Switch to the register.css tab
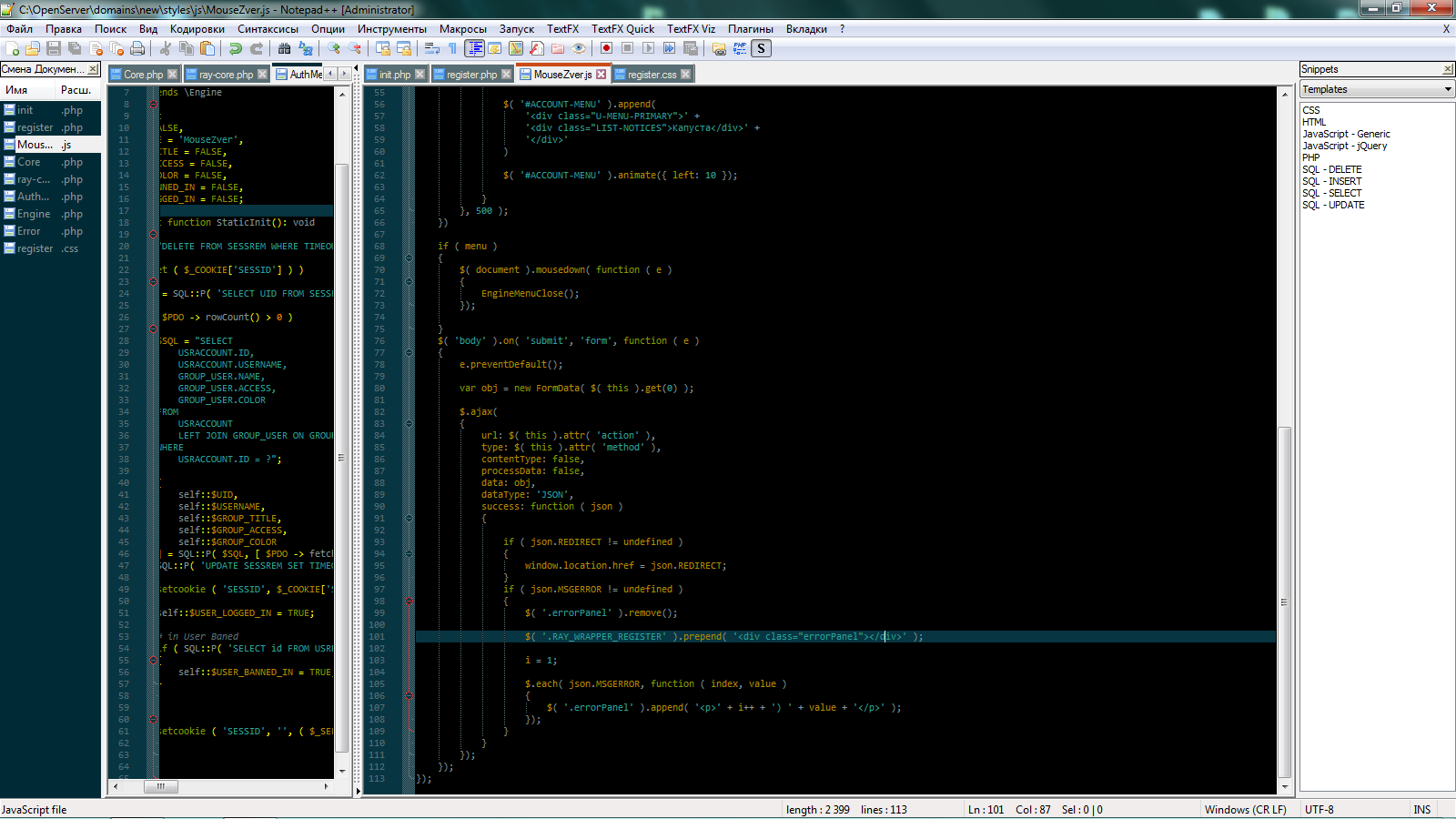Image resolution: width=1456 pixels, height=819 pixels. (652, 75)
